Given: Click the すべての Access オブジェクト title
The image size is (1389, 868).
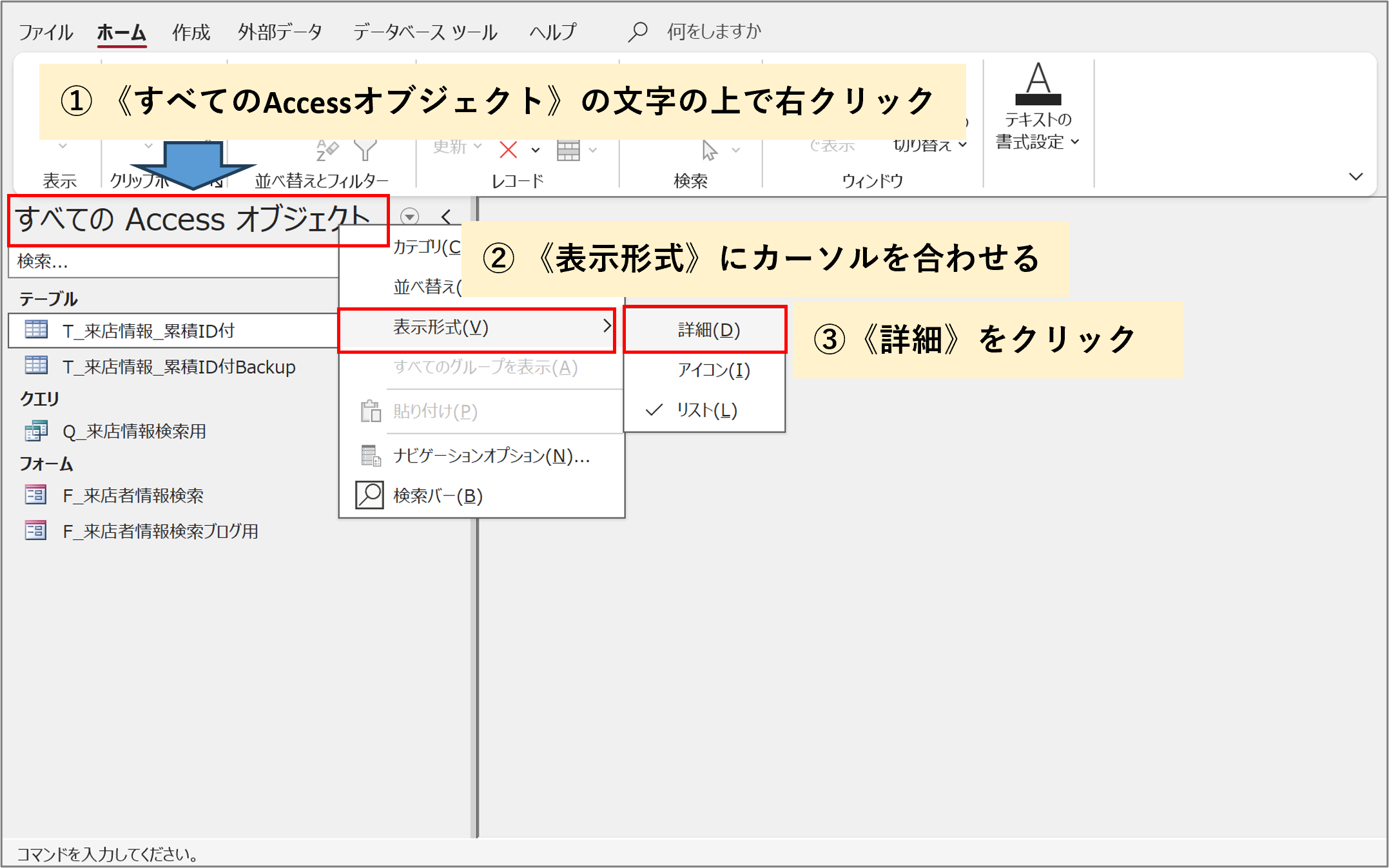Looking at the screenshot, I should [x=191, y=219].
